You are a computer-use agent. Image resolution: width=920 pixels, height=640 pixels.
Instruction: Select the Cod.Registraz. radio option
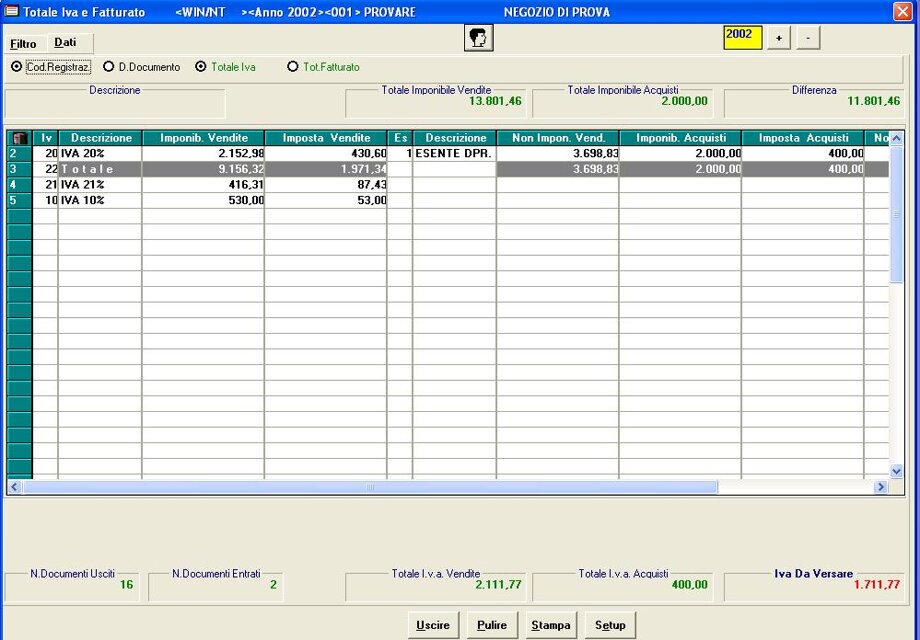(17, 67)
